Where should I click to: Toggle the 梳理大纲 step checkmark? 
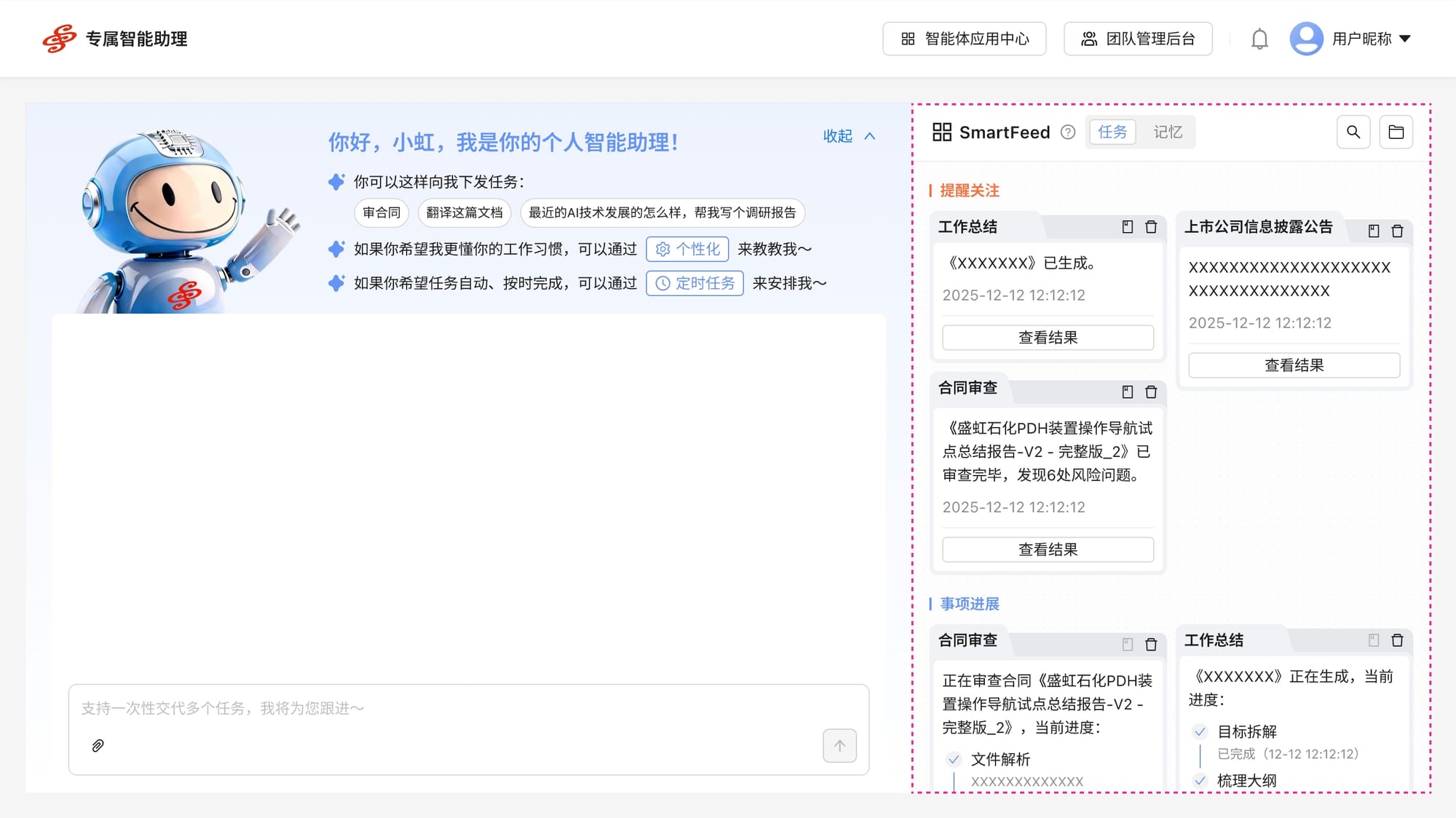[1200, 781]
